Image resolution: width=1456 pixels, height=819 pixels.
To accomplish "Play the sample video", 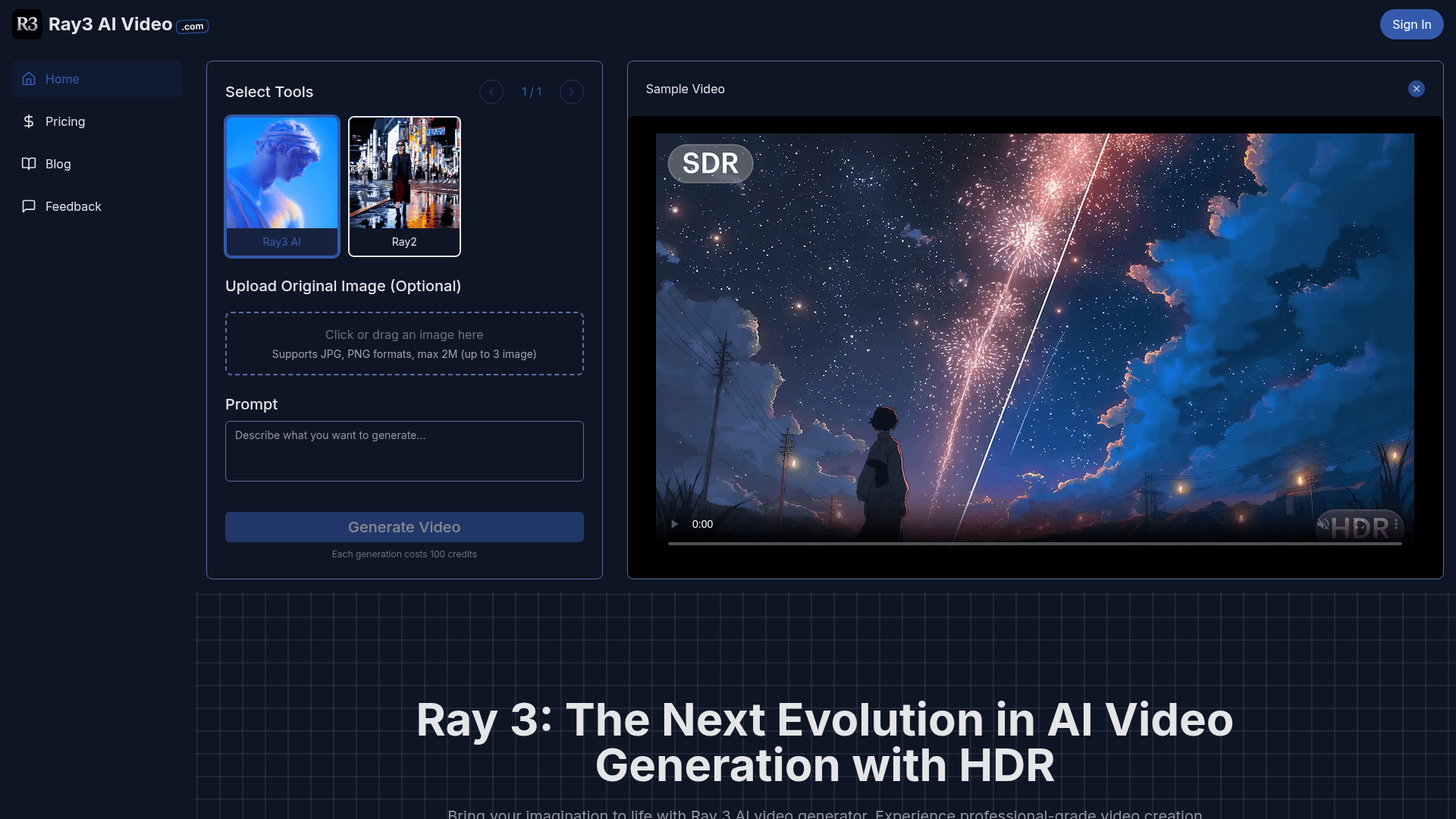I will pyautogui.click(x=674, y=524).
